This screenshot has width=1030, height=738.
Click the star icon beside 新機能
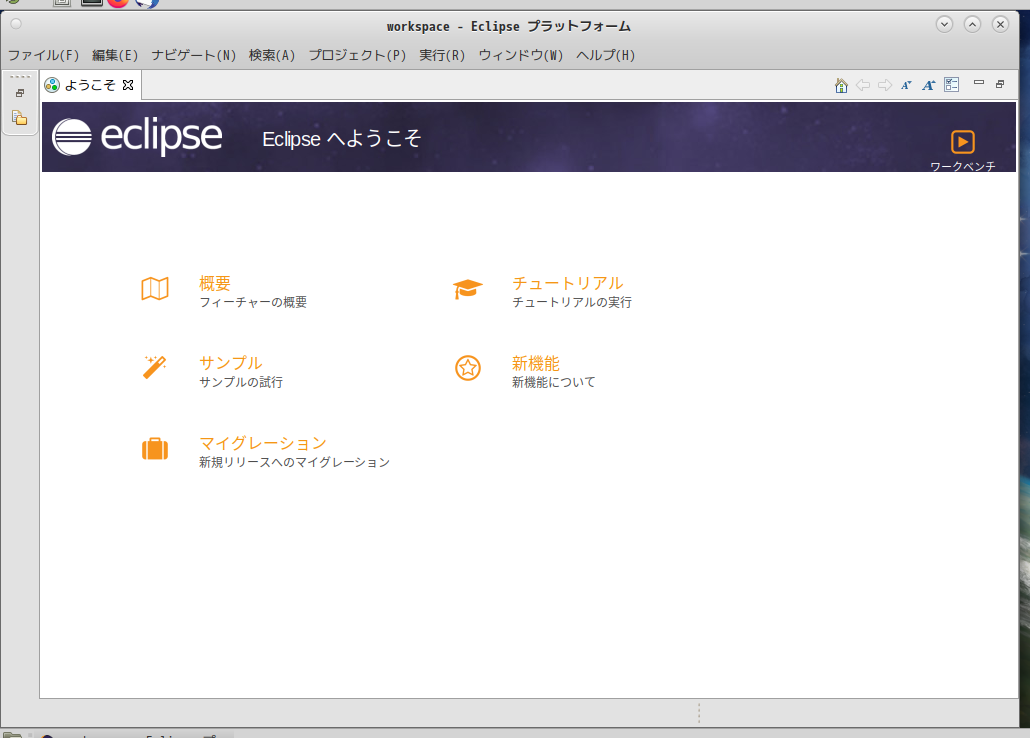(x=468, y=368)
